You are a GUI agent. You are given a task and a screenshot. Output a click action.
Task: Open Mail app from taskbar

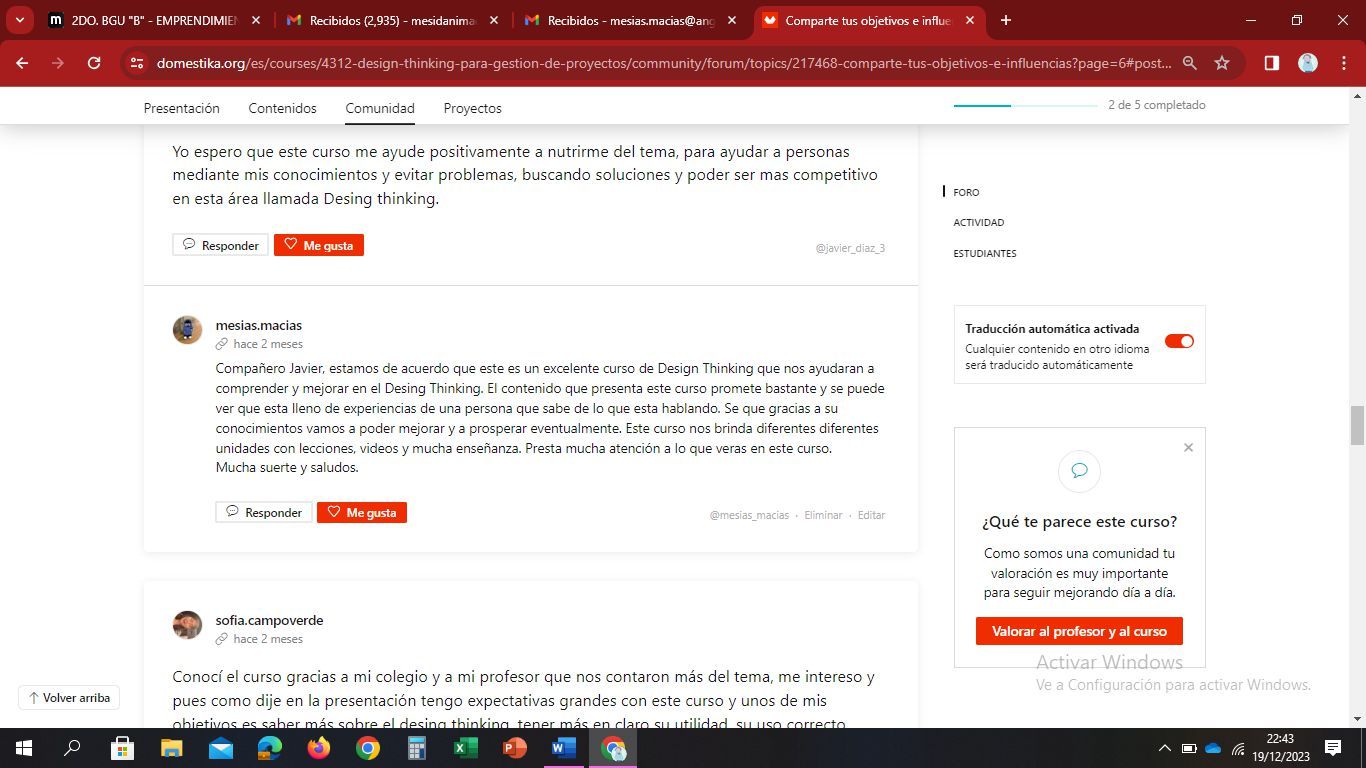pyautogui.click(x=220, y=748)
